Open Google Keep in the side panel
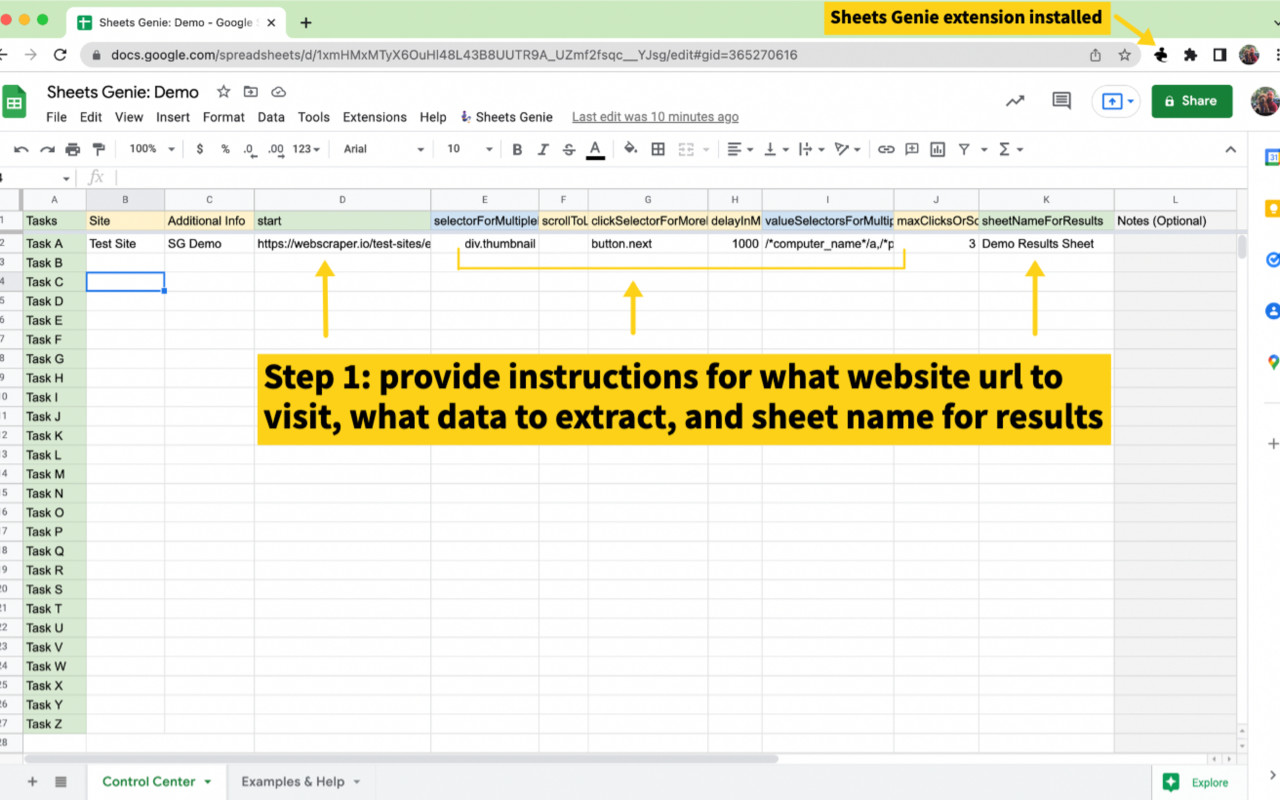This screenshot has width=1280, height=800. coord(1272,208)
